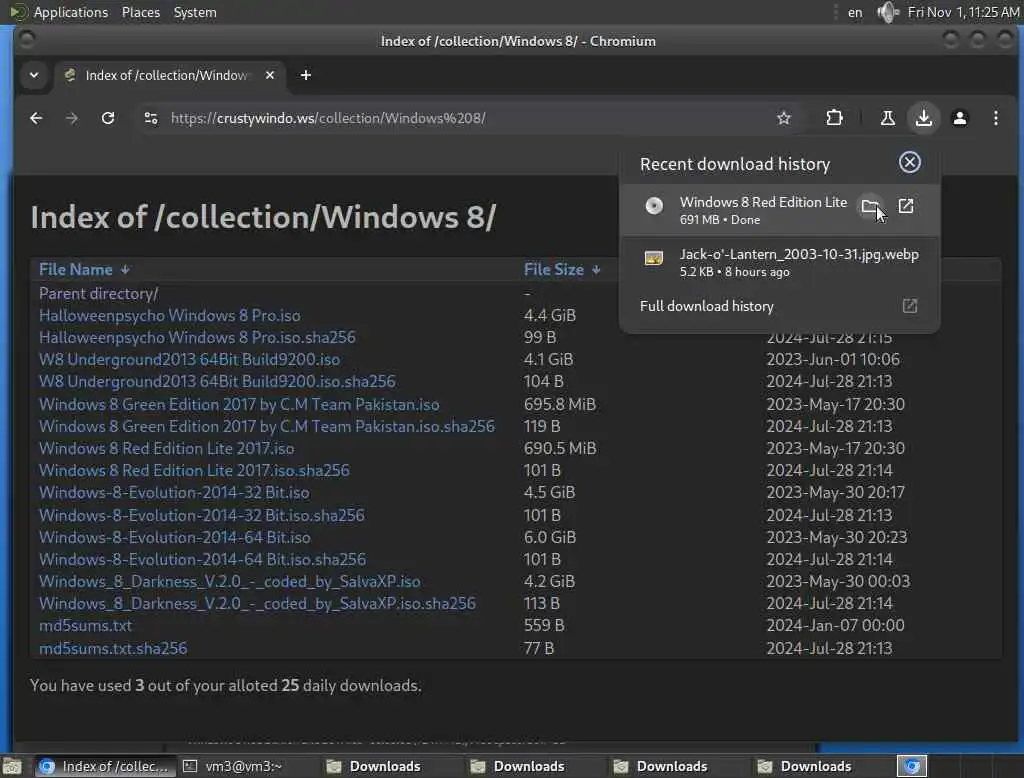Download Windows-8-Evolution-2014-32 Bit.iso
Viewport: 1024px width, 778px height.
[174, 493]
